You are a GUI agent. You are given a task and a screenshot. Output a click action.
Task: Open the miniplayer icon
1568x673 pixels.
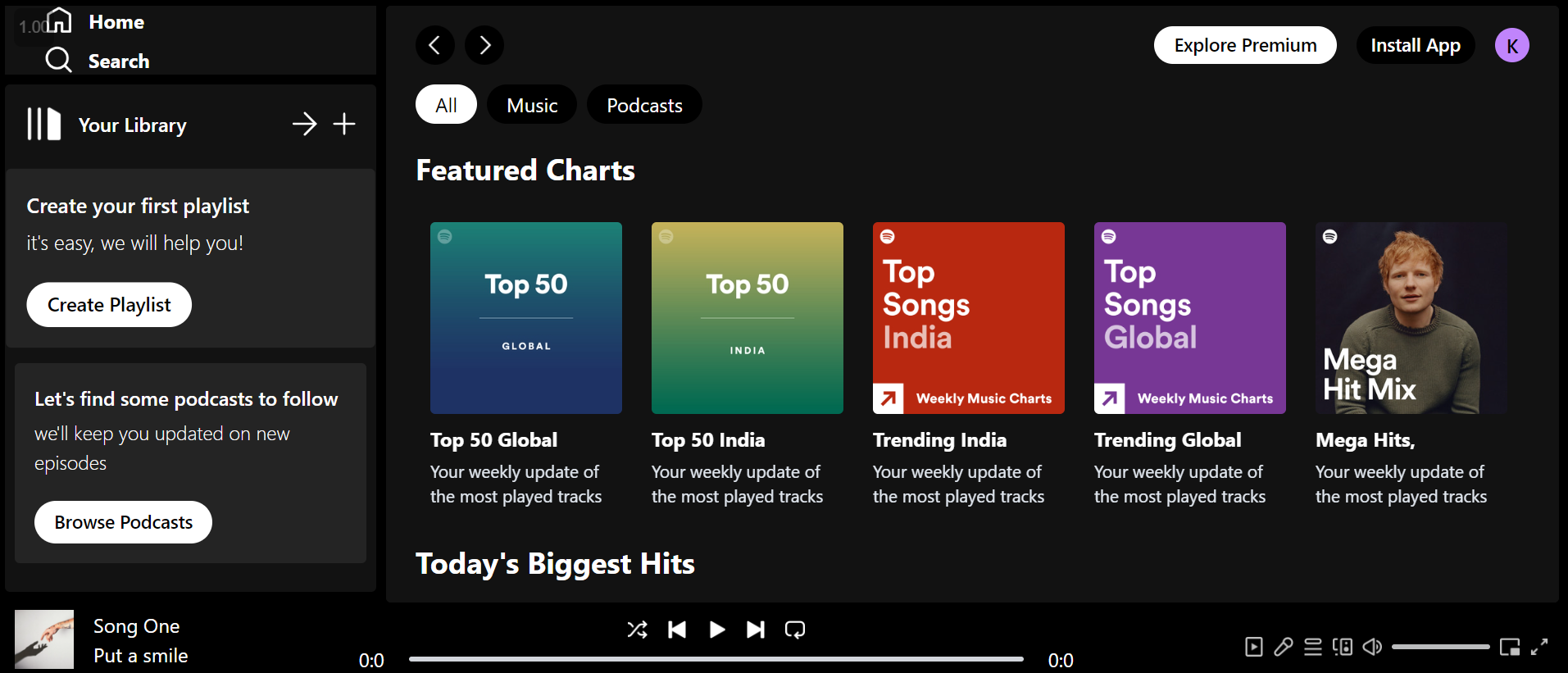[x=1509, y=647]
